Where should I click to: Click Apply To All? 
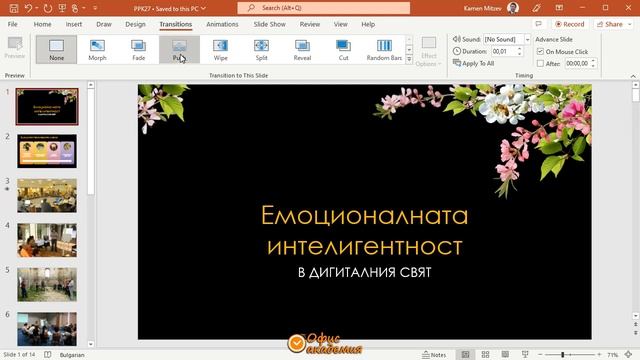(x=473, y=63)
